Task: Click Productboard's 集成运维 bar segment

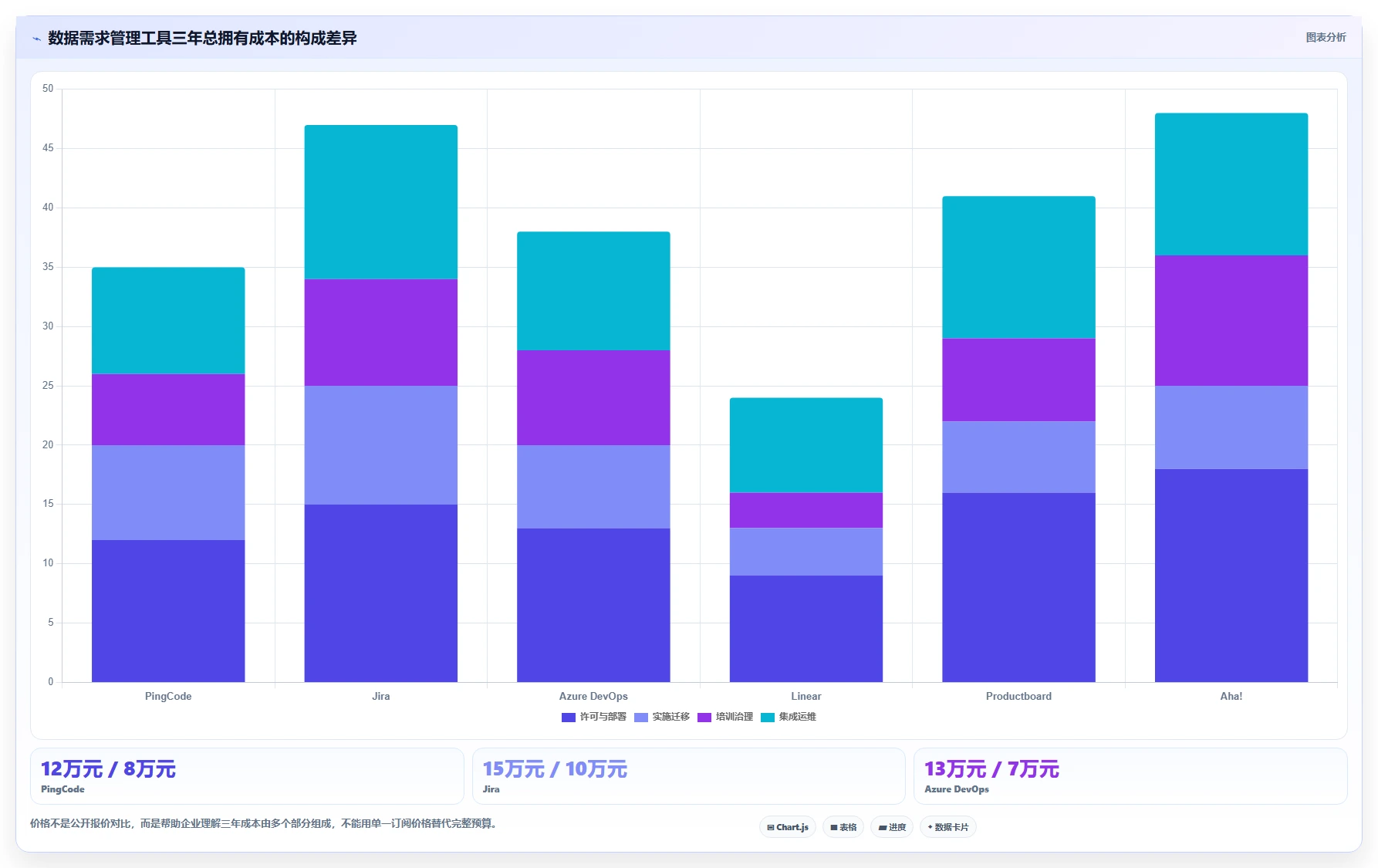Action: pos(1018,267)
